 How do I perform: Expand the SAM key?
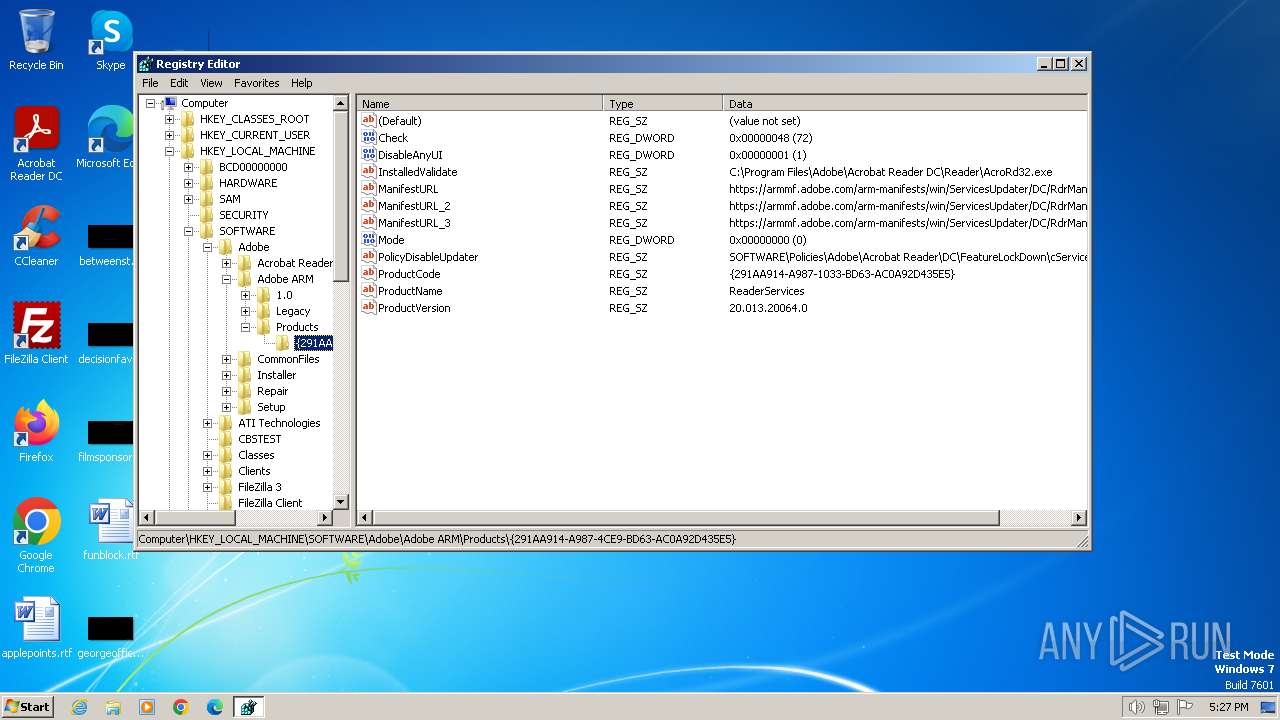(189, 199)
